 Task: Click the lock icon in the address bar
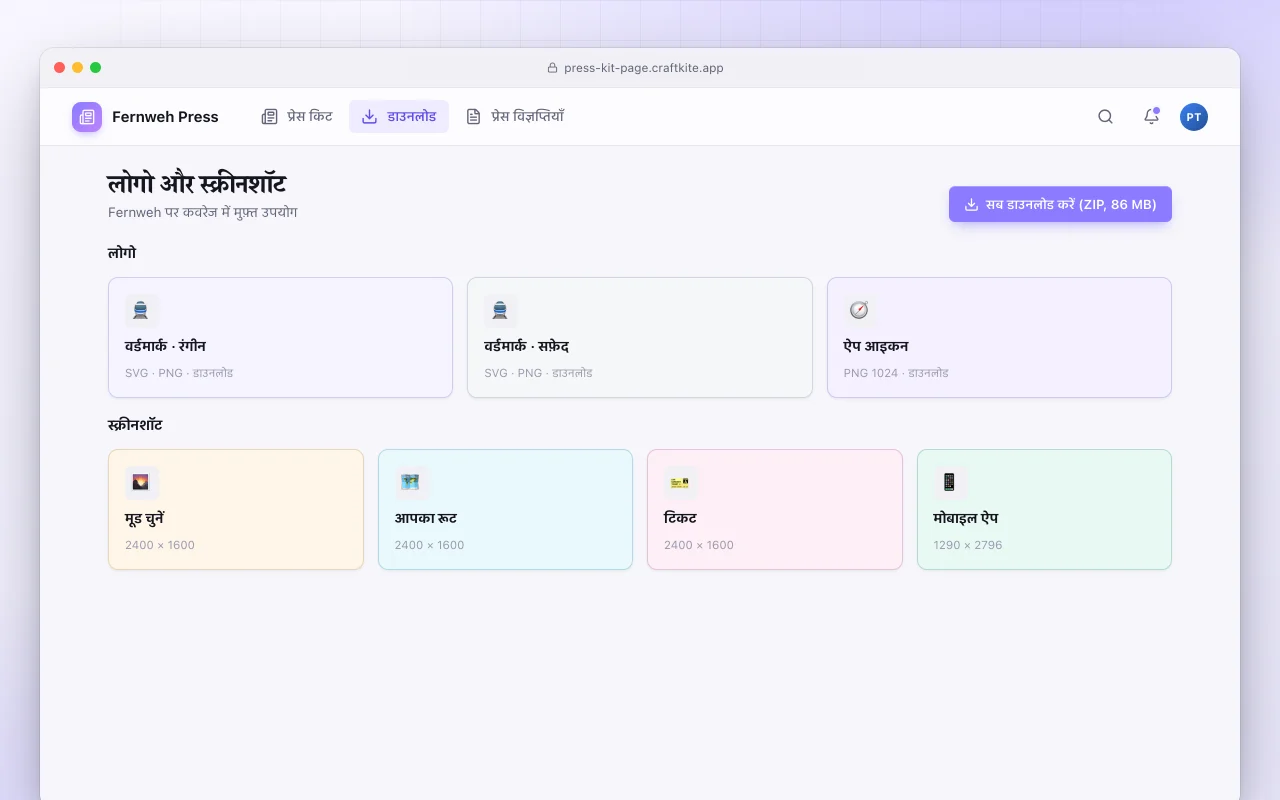pos(552,68)
